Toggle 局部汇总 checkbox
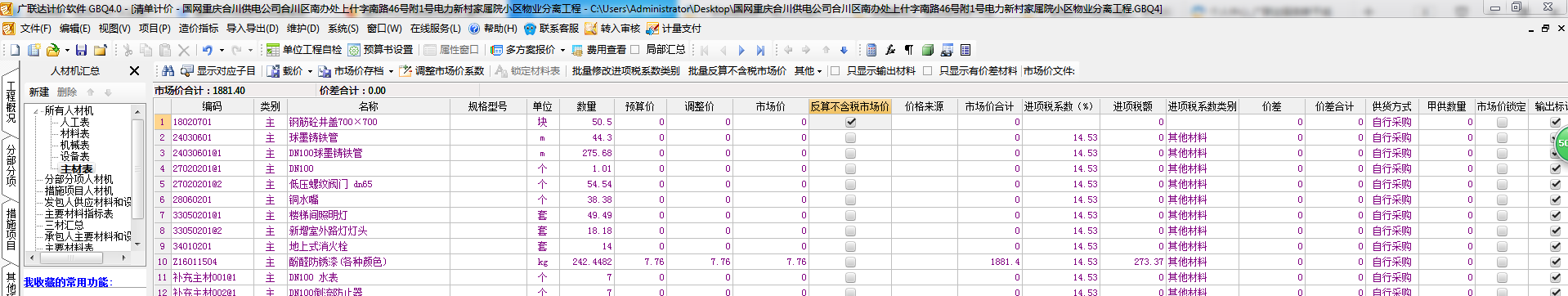Screen dimensions: 1568x296 [x=635, y=50]
